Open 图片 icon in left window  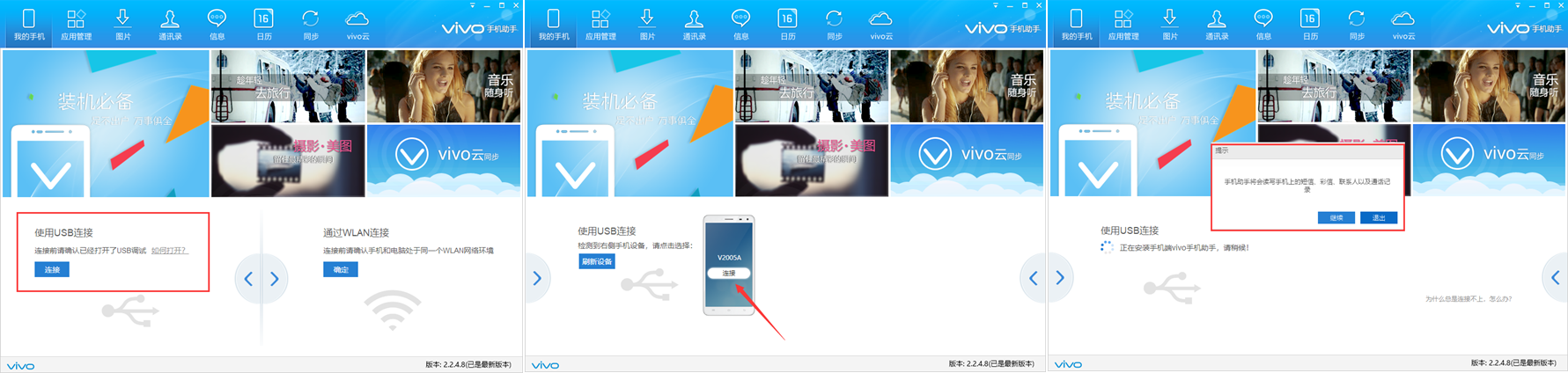click(123, 24)
